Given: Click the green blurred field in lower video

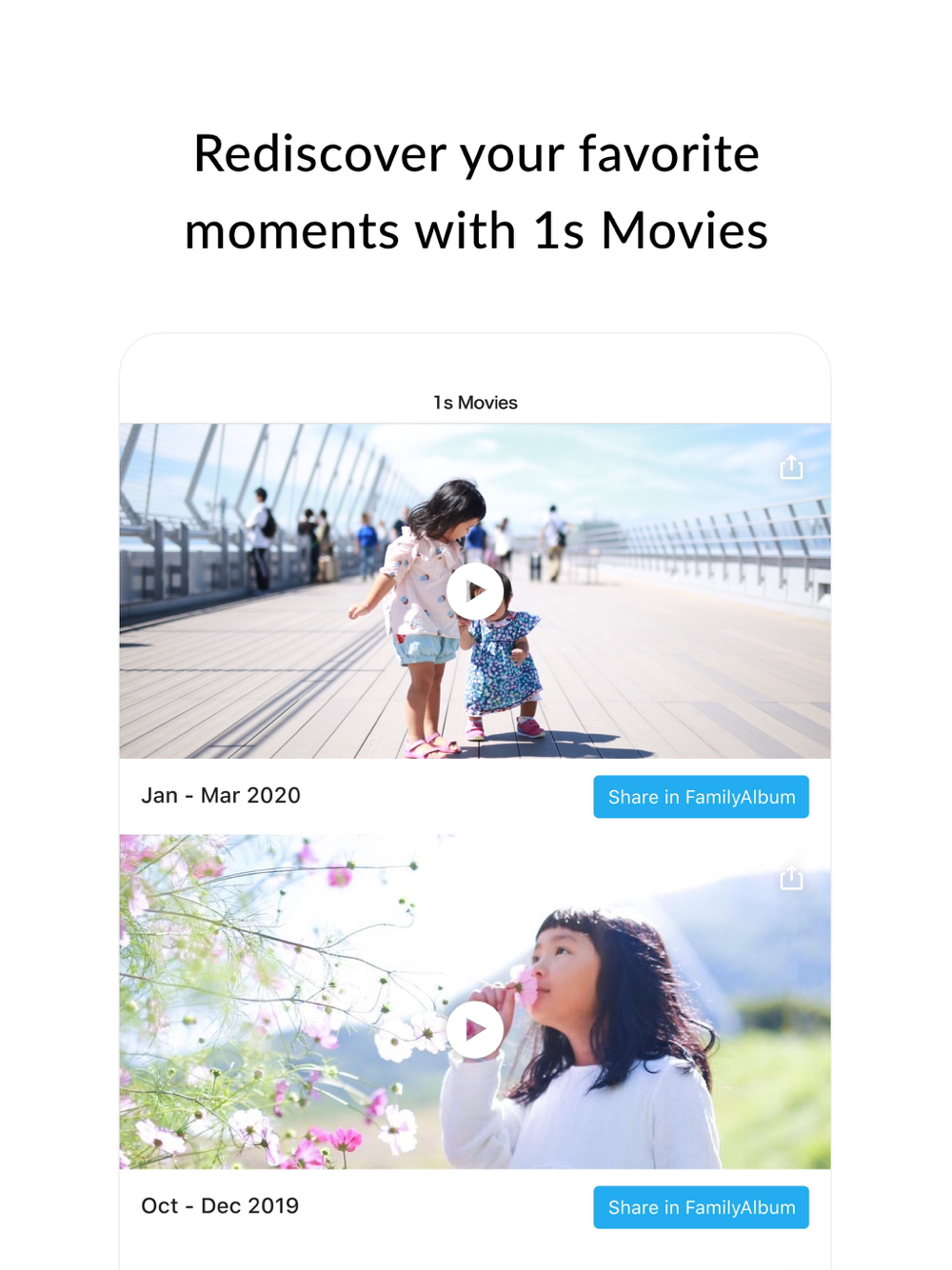Looking at the screenshot, I should (x=776, y=1095).
